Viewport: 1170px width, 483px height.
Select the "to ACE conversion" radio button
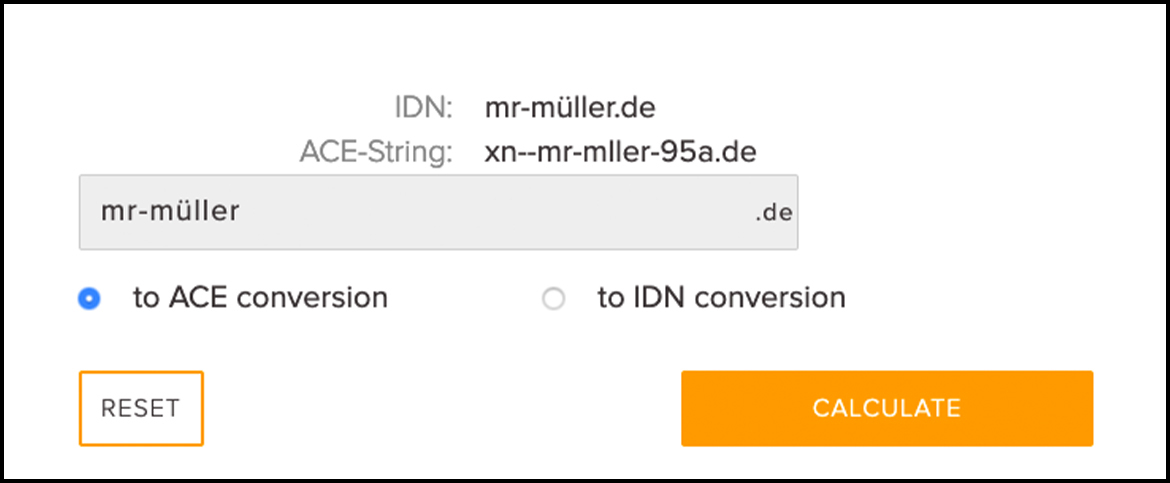pyautogui.click(x=90, y=298)
